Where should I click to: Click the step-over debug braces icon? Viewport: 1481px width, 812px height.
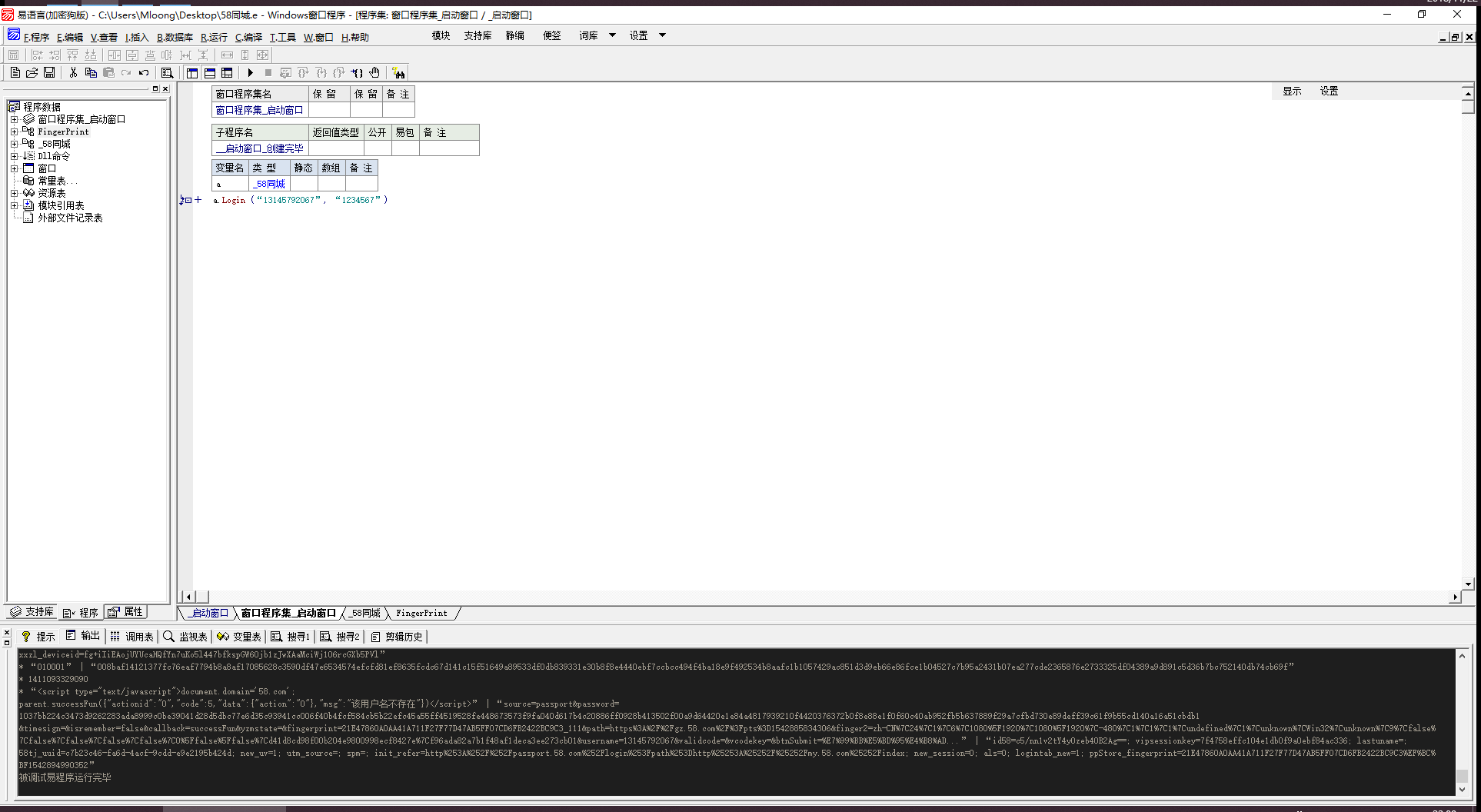(x=303, y=72)
